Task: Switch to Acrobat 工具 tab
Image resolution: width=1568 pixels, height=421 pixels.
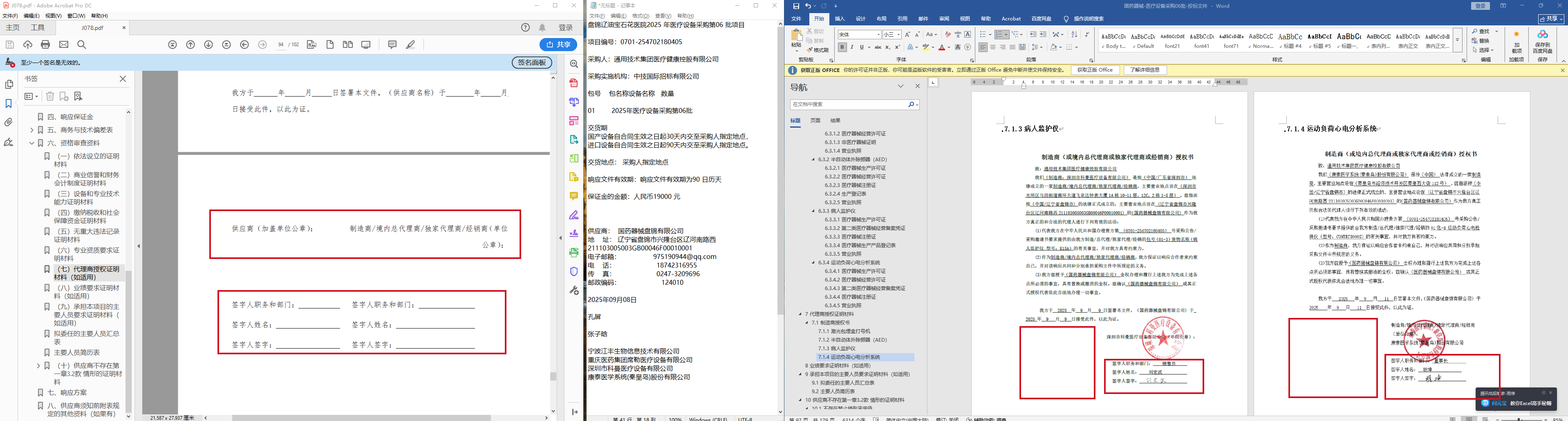Action: tap(38, 27)
